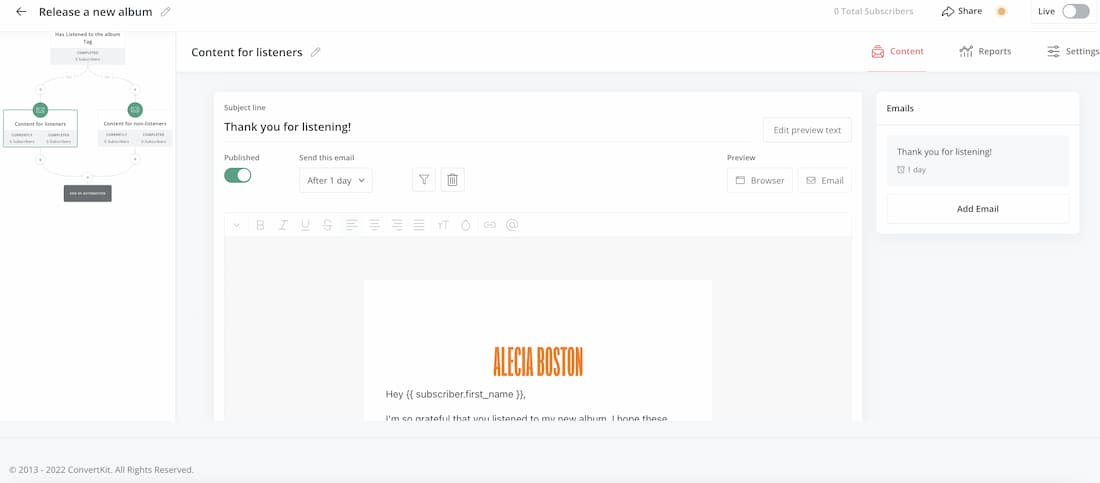
Task: Click the plus node below 'Content for listeners'
Action: pyautogui.click(x=40, y=160)
